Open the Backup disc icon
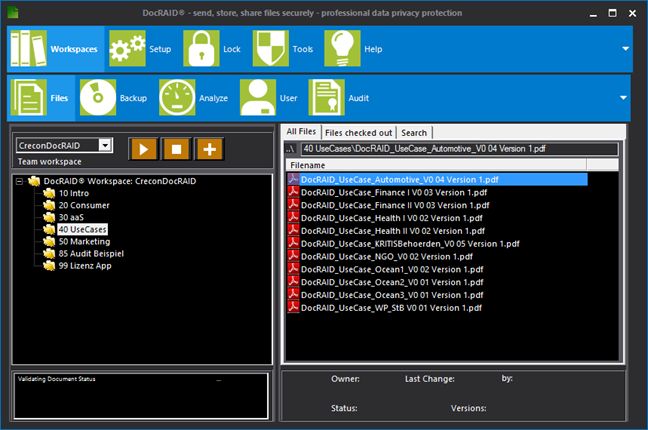 click(x=98, y=98)
